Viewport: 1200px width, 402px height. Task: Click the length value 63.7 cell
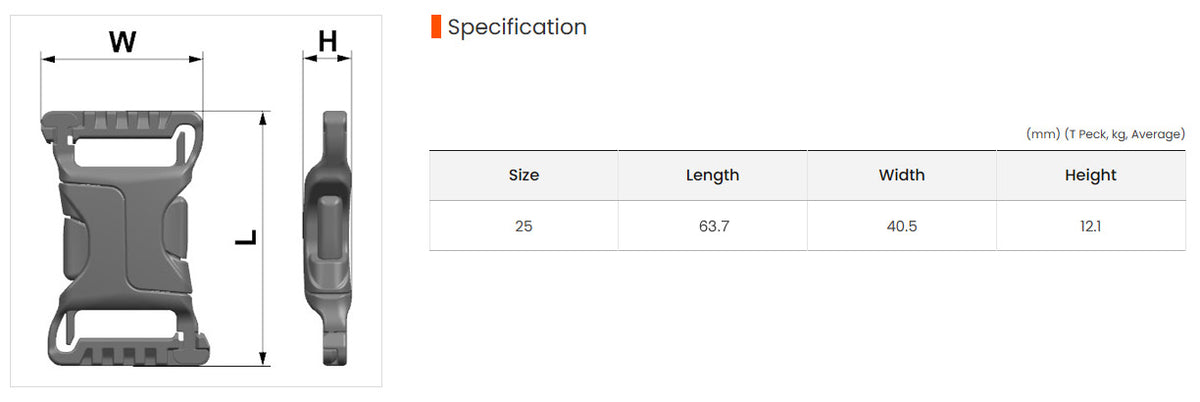(x=712, y=226)
